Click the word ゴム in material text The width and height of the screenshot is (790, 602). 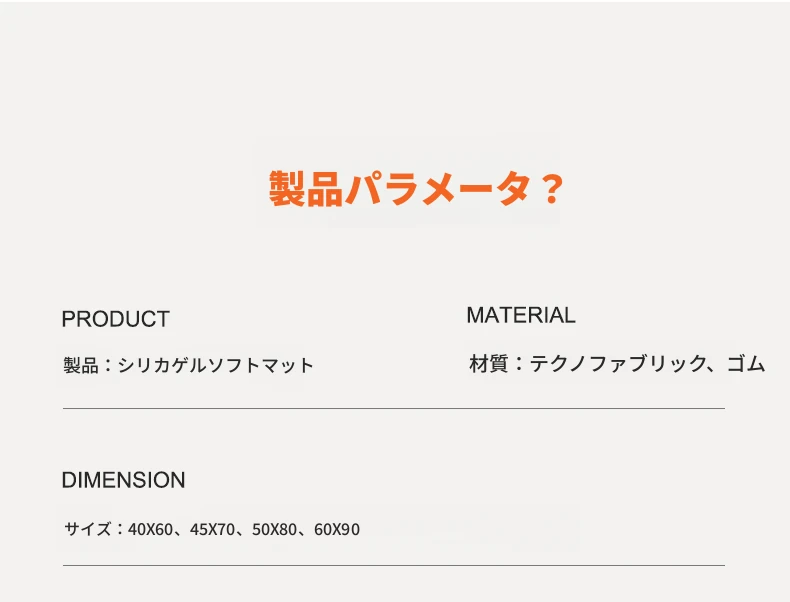[x=746, y=363]
